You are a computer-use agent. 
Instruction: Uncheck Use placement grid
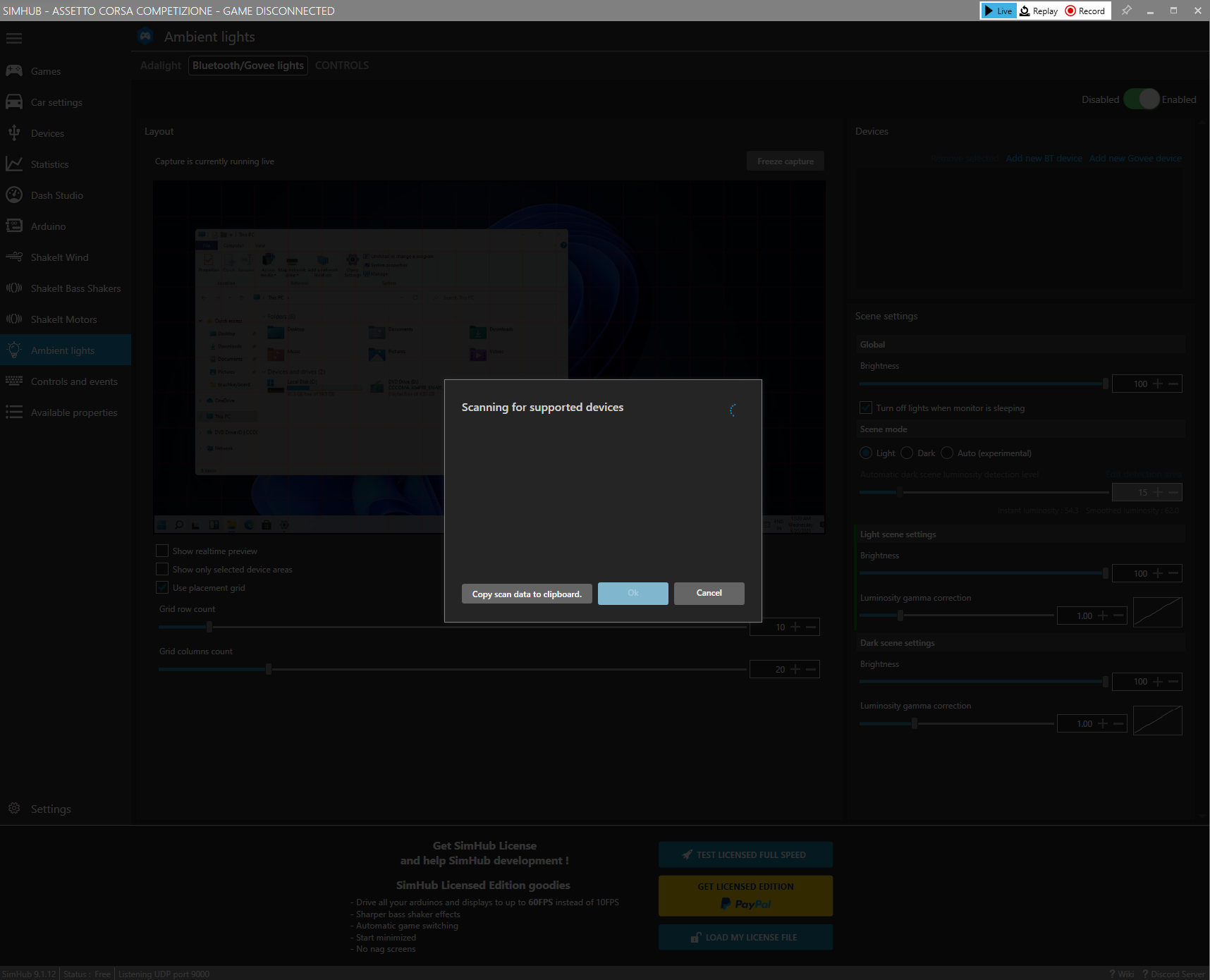(x=161, y=587)
